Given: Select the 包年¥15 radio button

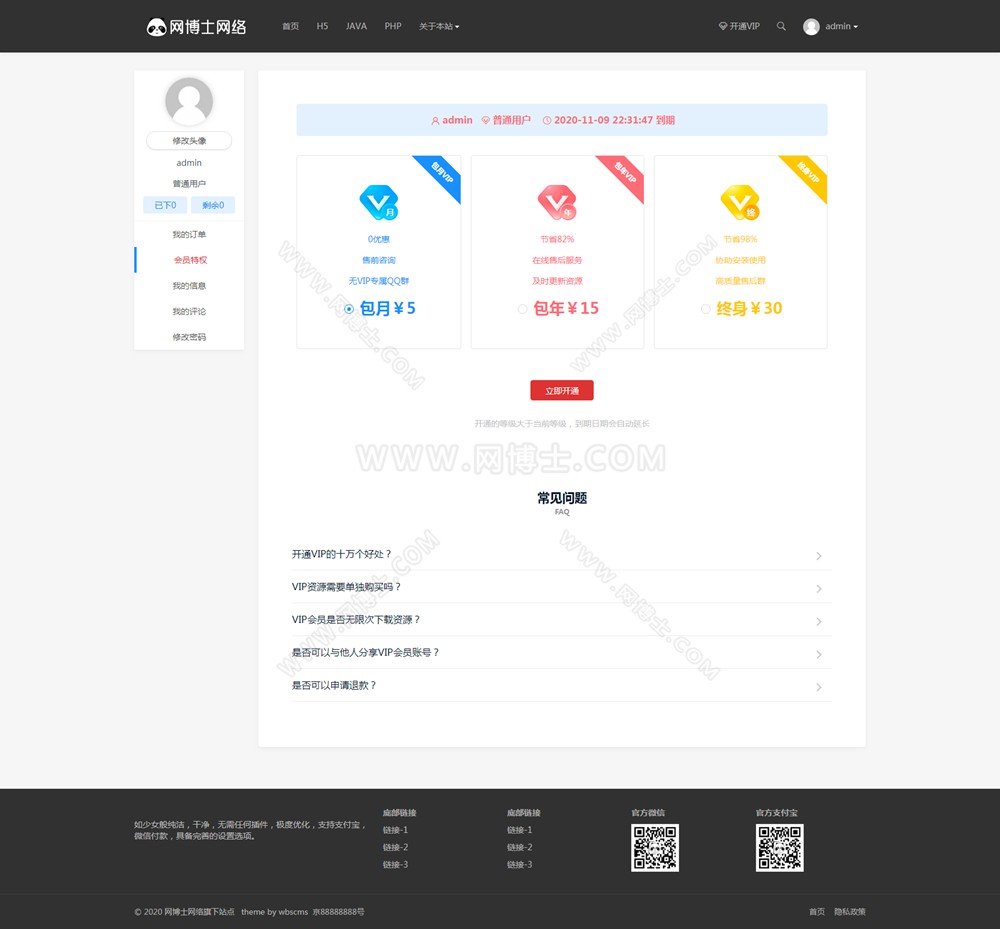Looking at the screenshot, I should (x=522, y=309).
